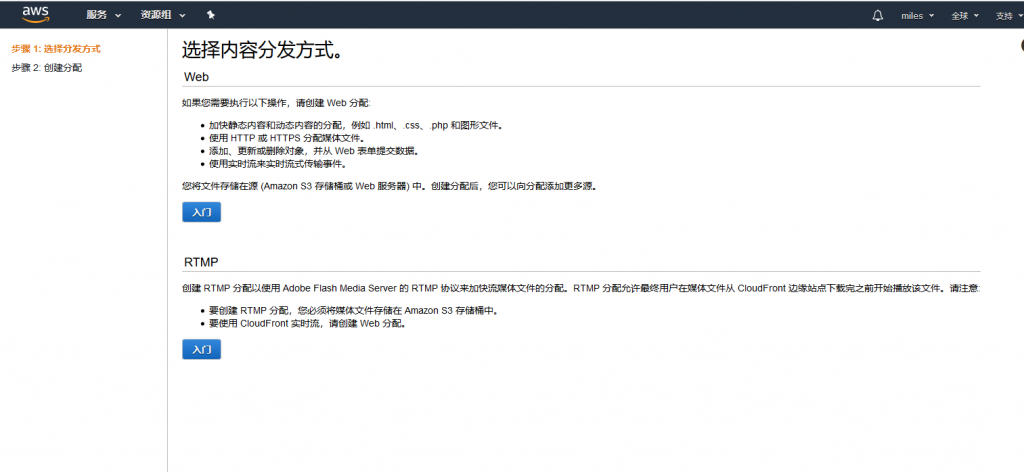Click the RTMP section heading

coord(201,262)
